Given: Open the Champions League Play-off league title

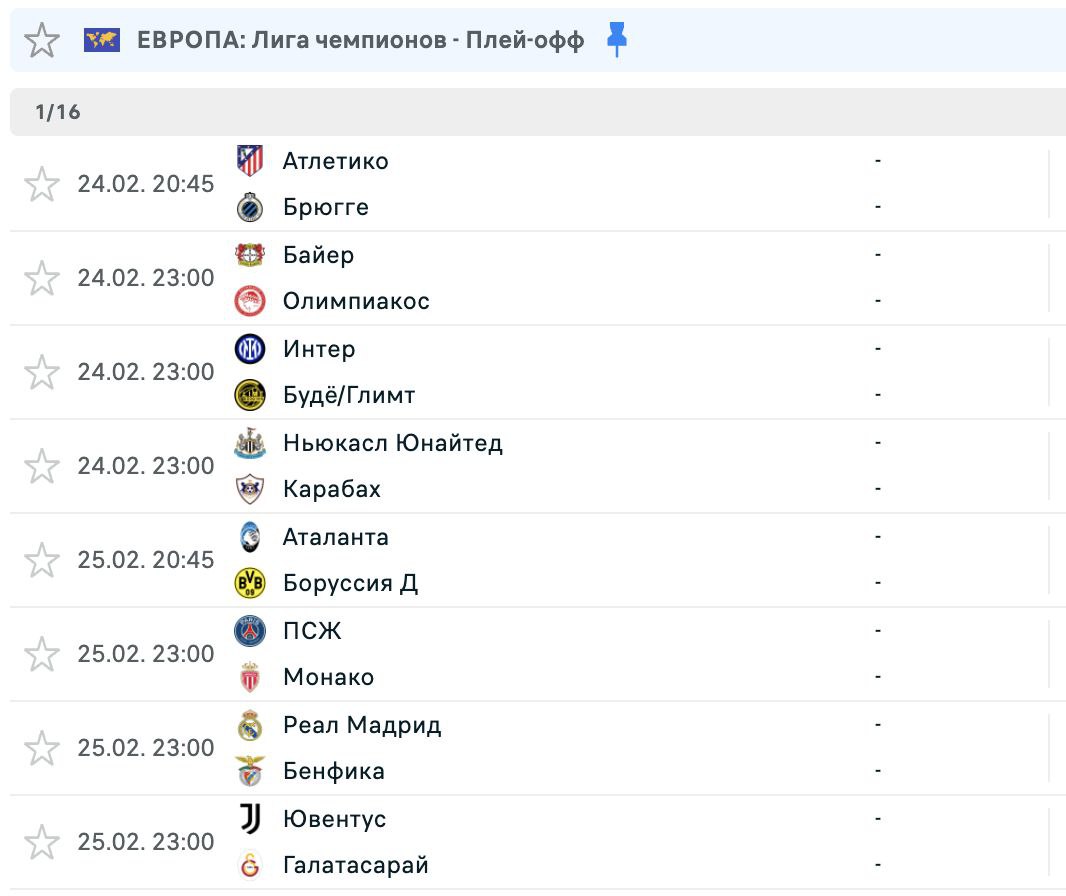Looking at the screenshot, I should 360,41.
